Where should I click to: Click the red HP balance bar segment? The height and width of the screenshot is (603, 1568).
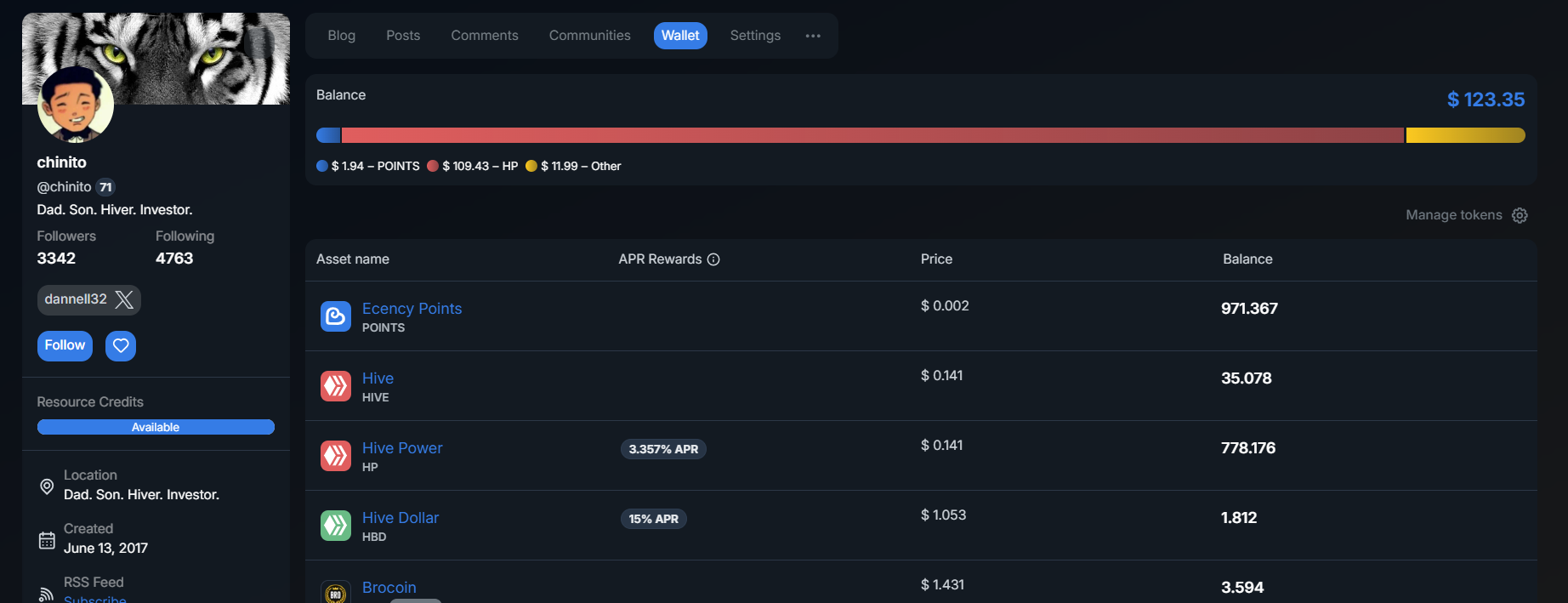pos(872,135)
